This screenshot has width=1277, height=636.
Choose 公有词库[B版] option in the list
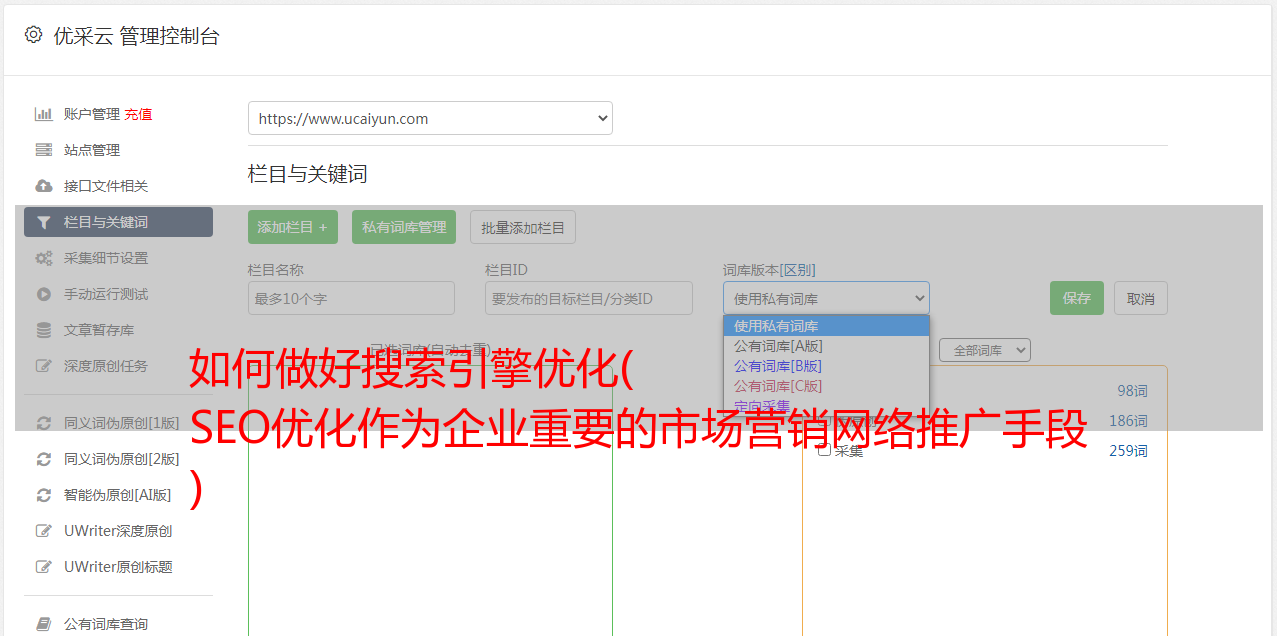point(826,366)
